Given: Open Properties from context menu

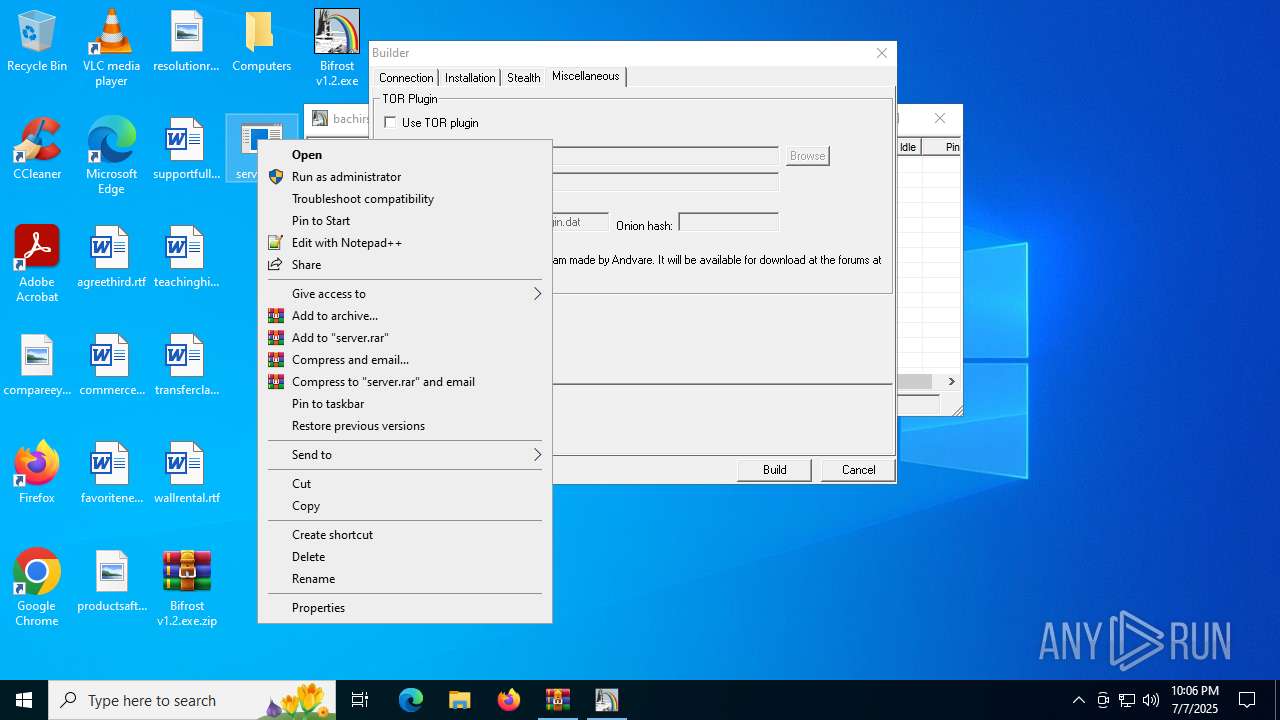Looking at the screenshot, I should point(405,607).
